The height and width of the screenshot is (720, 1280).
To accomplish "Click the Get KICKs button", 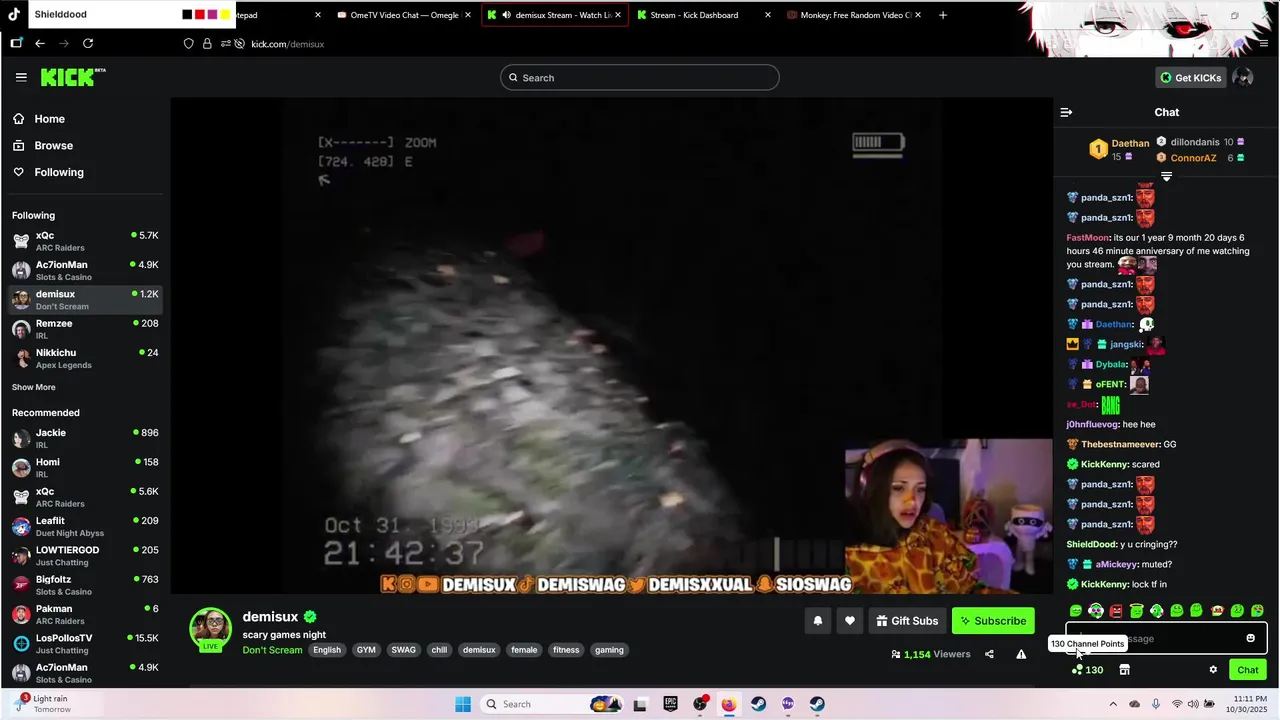I will click(1190, 78).
